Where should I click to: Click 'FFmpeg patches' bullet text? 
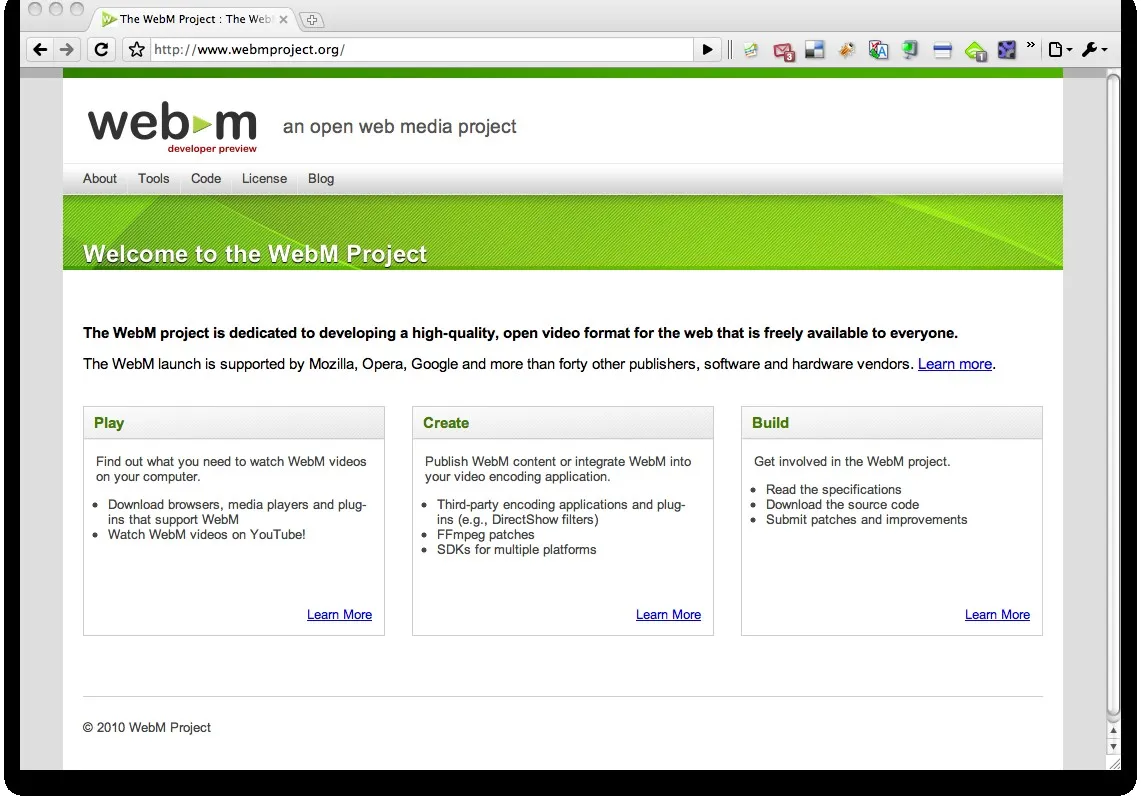coord(485,534)
